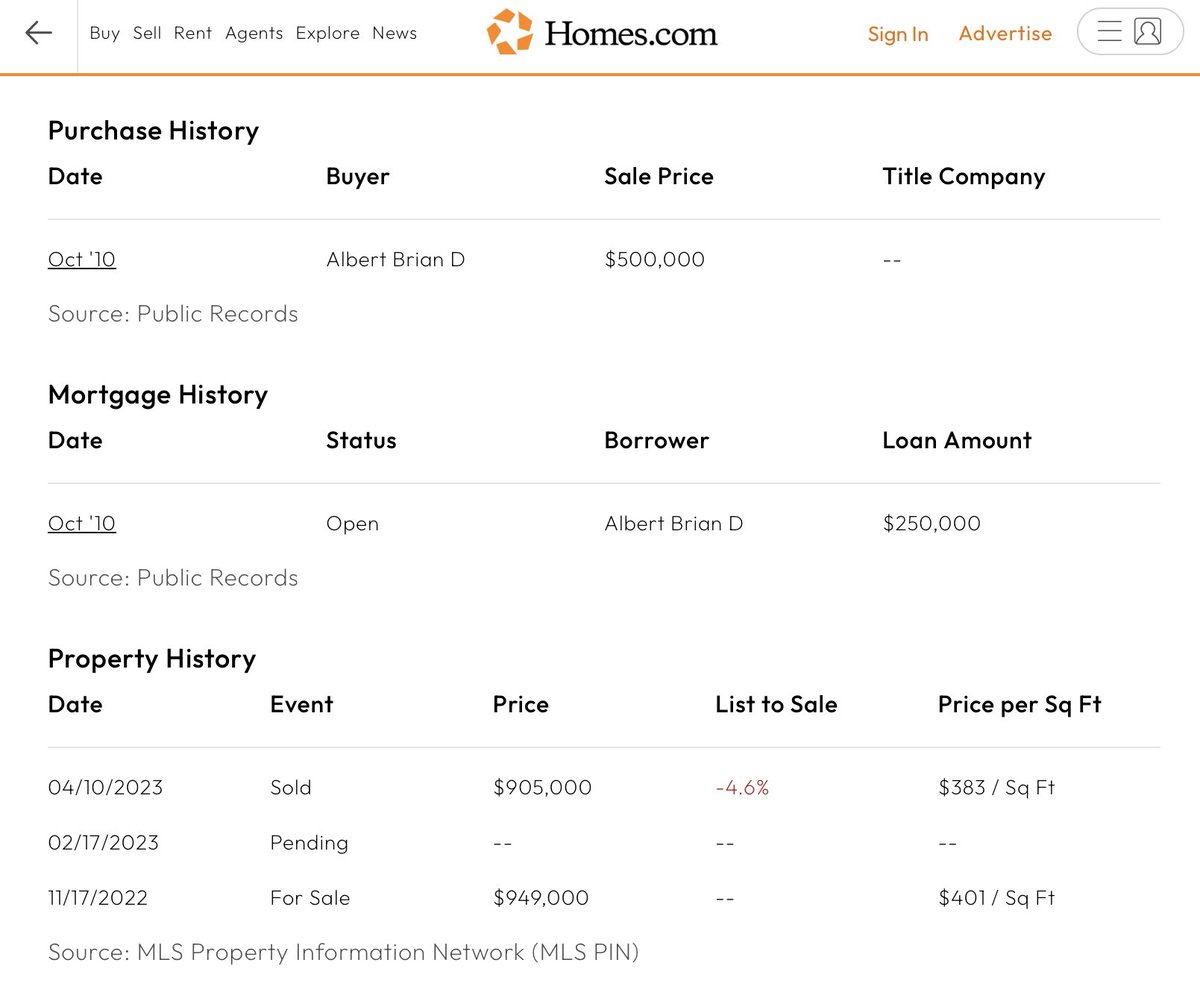Open Oct '10 link in Mortgage History
The width and height of the screenshot is (1200, 992).
[x=82, y=523]
